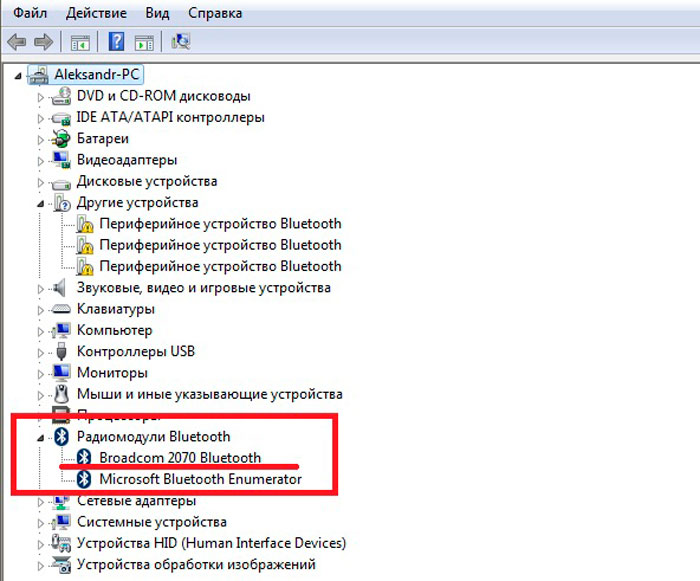Click Bluetooth icon beside Радиомодули Bluetooth
The image size is (700, 581).
tap(61, 436)
